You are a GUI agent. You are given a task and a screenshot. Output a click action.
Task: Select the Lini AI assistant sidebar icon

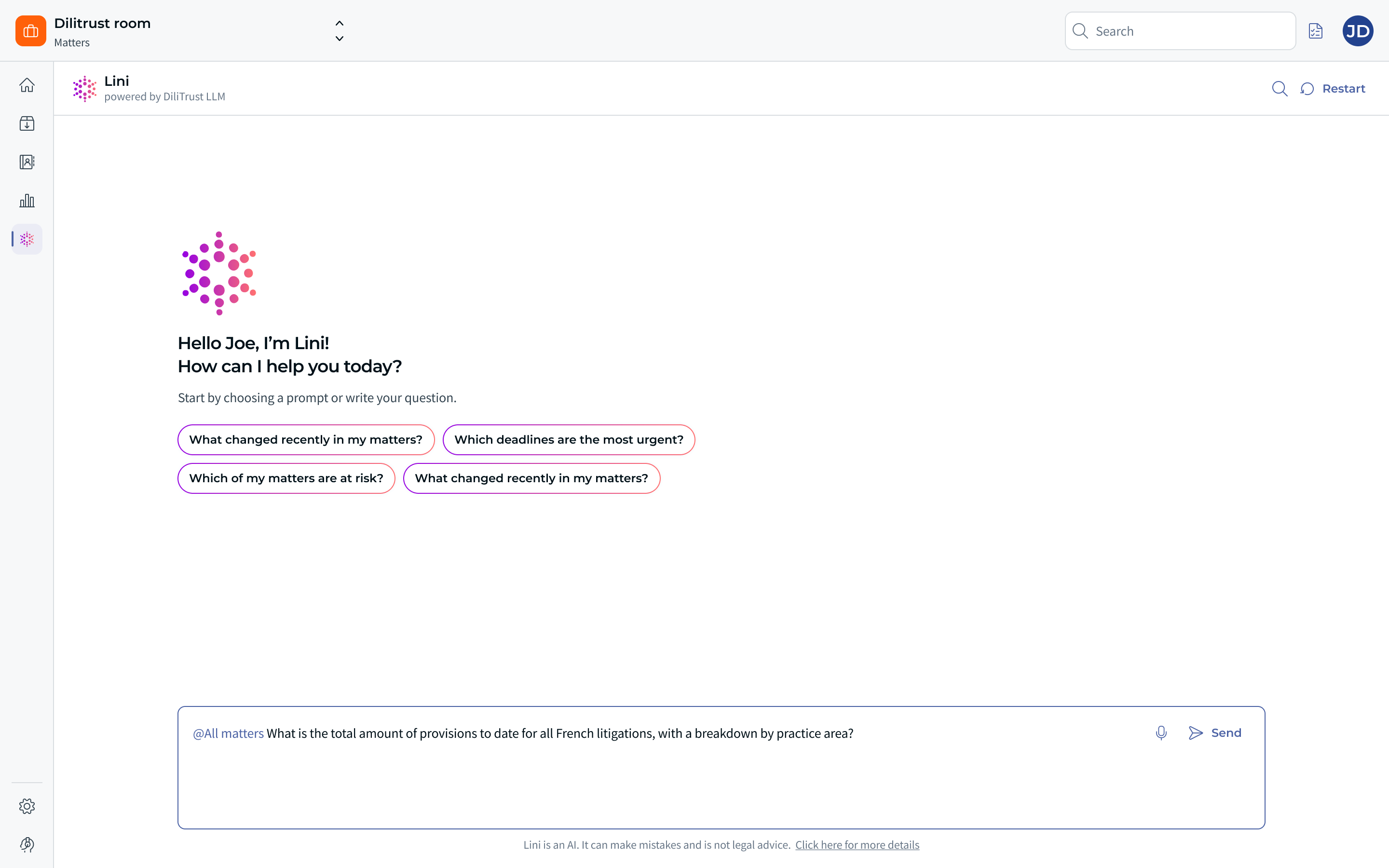click(x=27, y=239)
